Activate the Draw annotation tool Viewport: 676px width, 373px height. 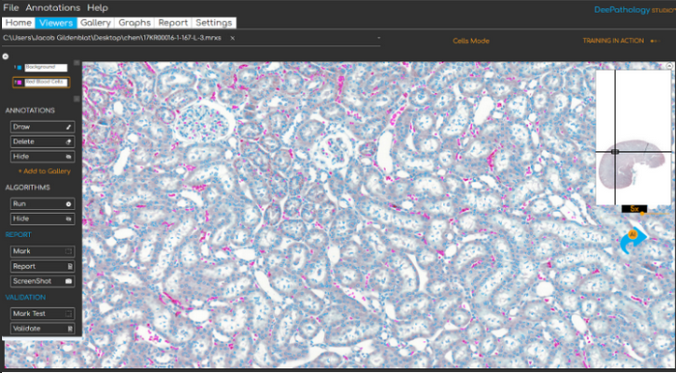pos(42,127)
